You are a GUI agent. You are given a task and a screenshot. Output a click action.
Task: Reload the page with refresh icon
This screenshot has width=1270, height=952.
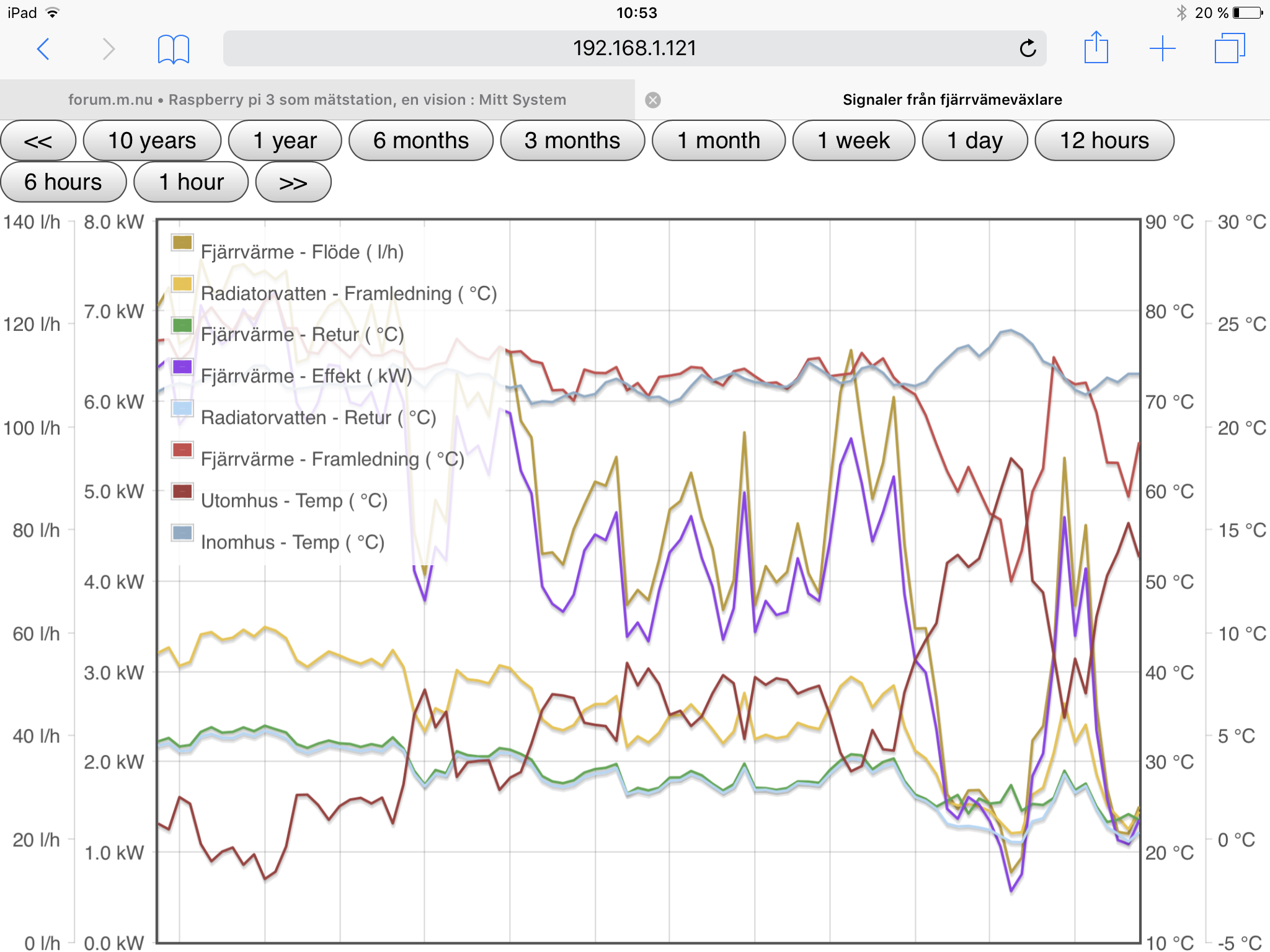coord(1028,48)
